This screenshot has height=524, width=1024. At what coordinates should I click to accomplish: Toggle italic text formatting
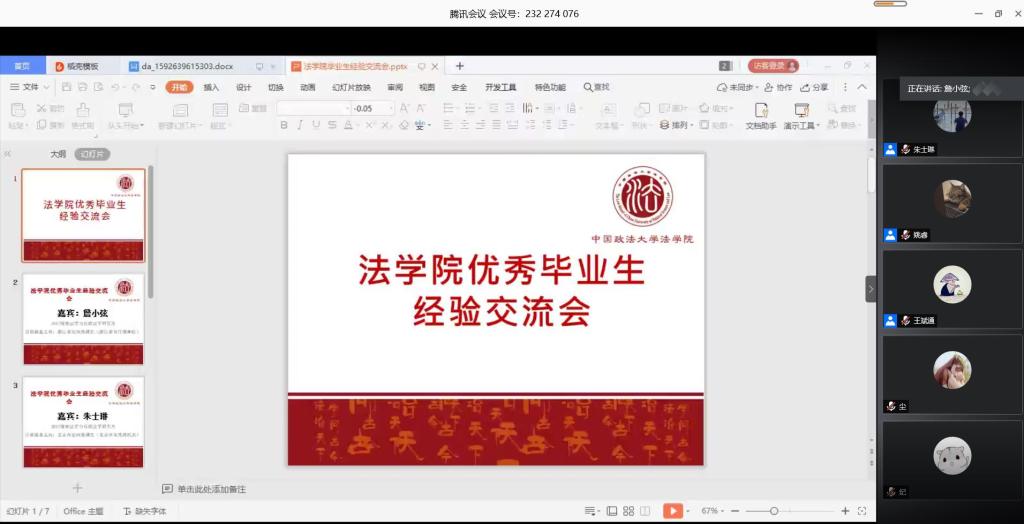[x=300, y=125]
